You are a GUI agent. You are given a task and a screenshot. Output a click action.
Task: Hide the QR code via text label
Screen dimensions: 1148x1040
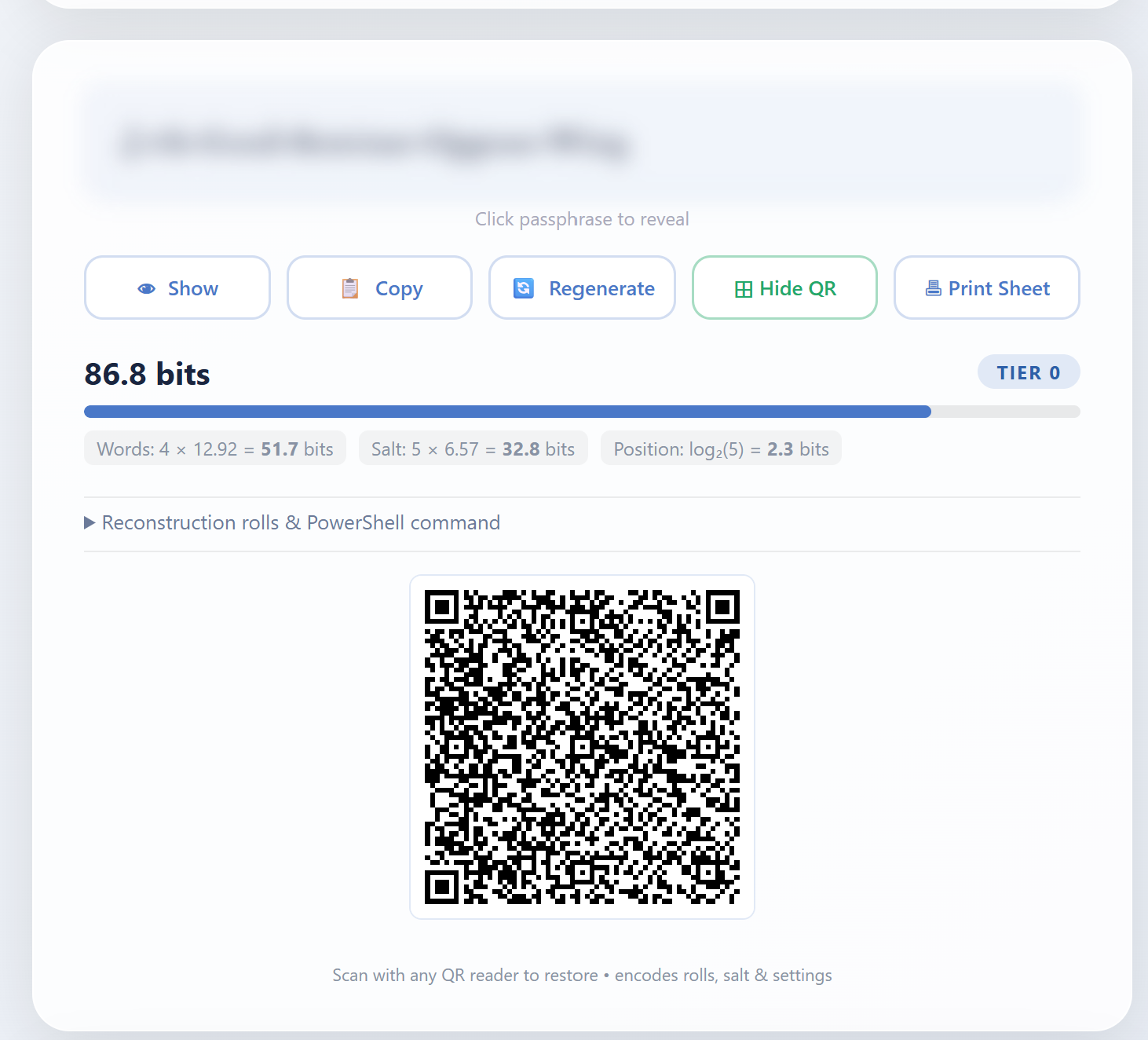point(798,288)
